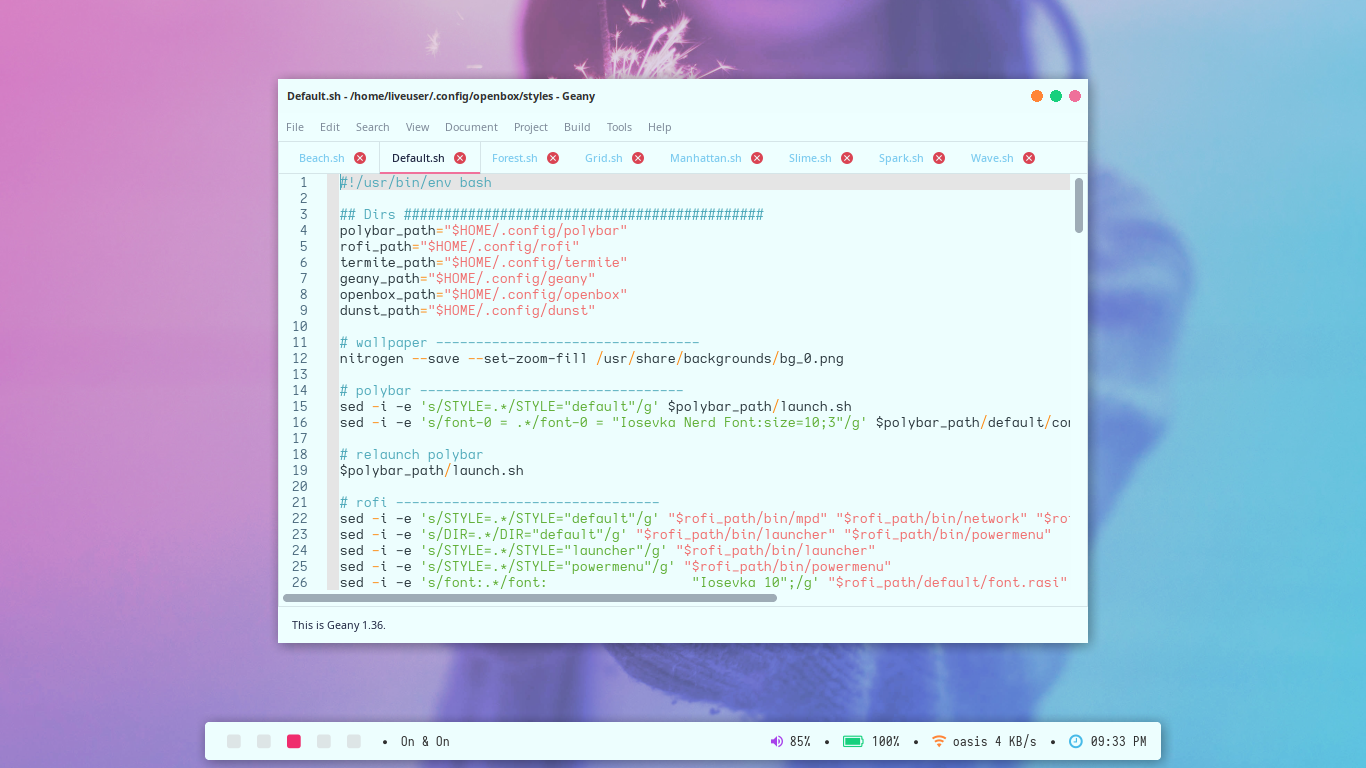The width and height of the screenshot is (1366, 768).
Task: Switch to the Wave.sh tab
Action: point(992,158)
